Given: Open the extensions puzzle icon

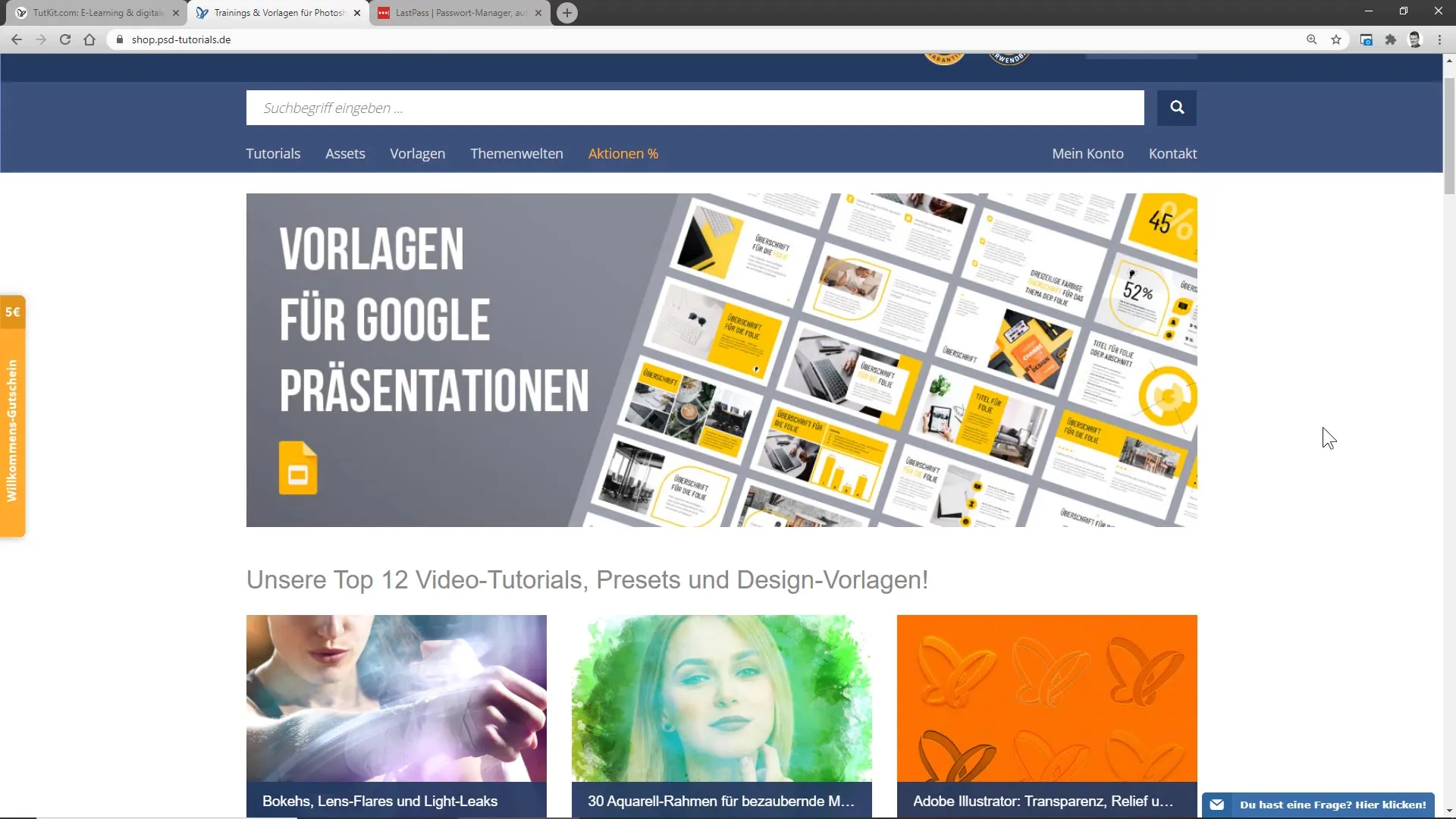Looking at the screenshot, I should tap(1391, 39).
